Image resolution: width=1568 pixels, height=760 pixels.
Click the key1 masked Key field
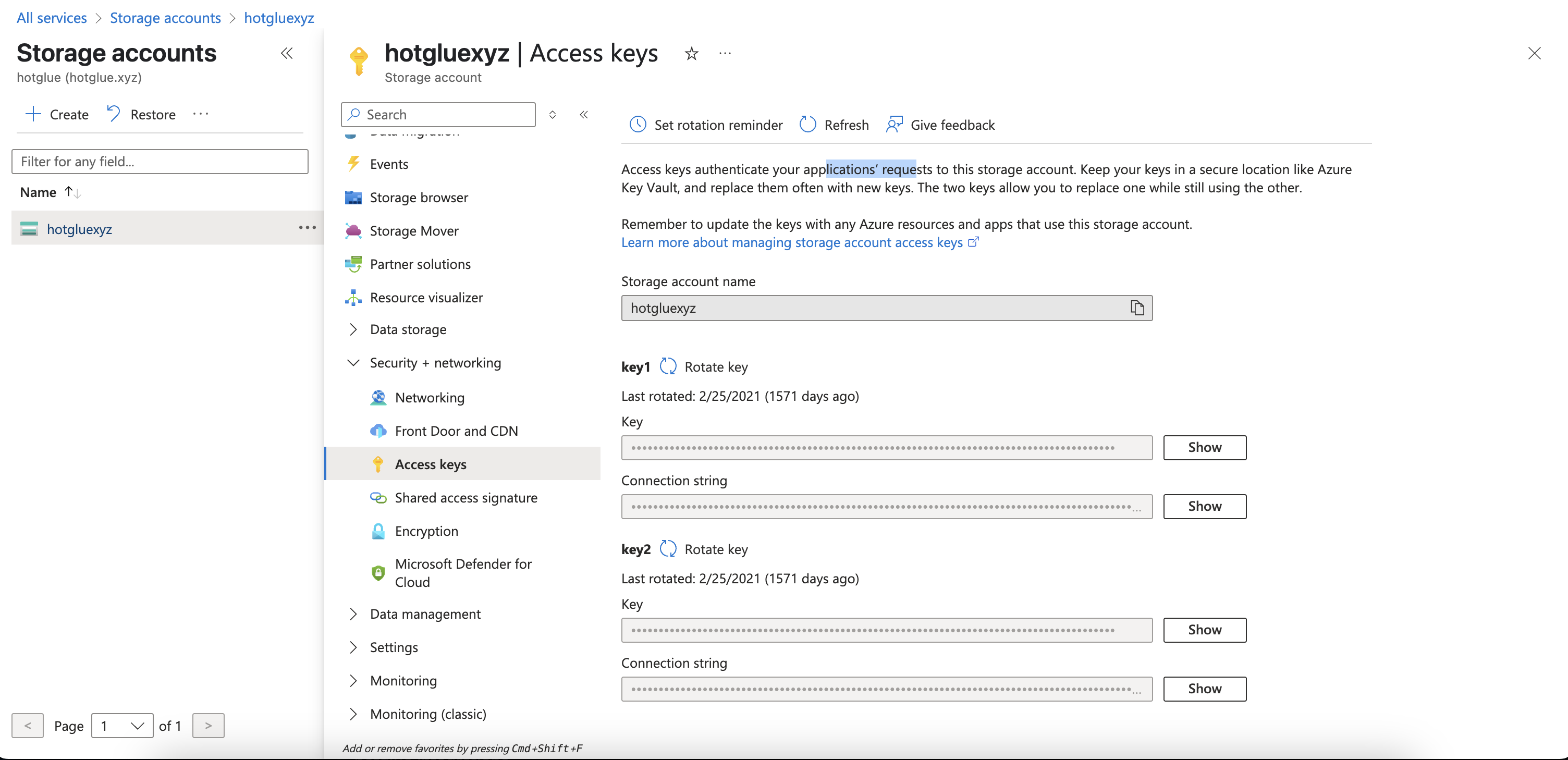886,447
